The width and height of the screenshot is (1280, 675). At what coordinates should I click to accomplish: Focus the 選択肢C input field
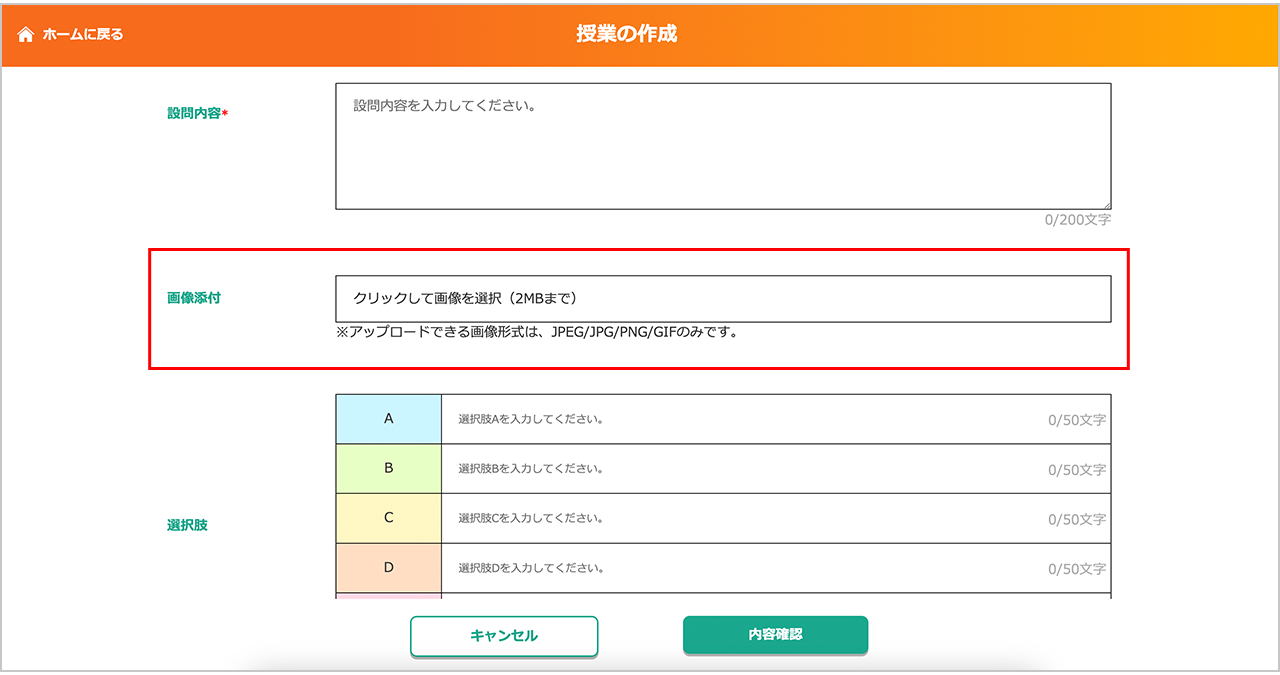(740, 519)
